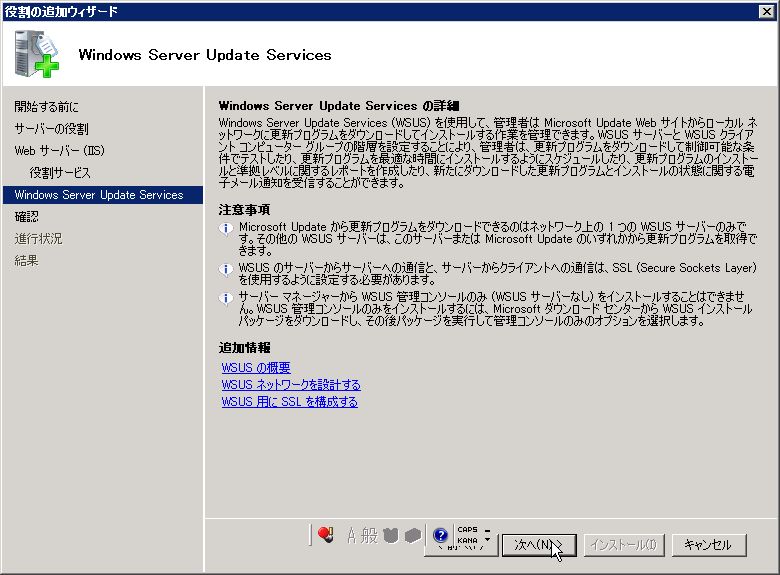Toggle the CAPS indicator on the language bar
Image resolution: width=780 pixels, height=575 pixels.
click(468, 530)
